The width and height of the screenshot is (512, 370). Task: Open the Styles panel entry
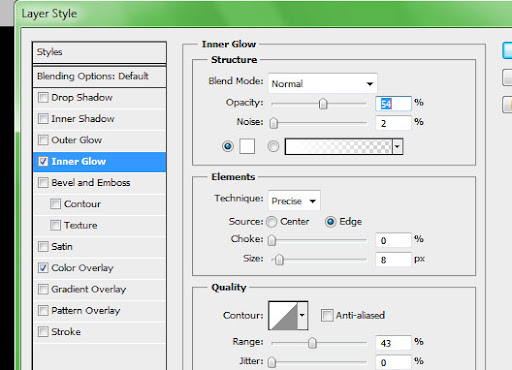[99, 52]
